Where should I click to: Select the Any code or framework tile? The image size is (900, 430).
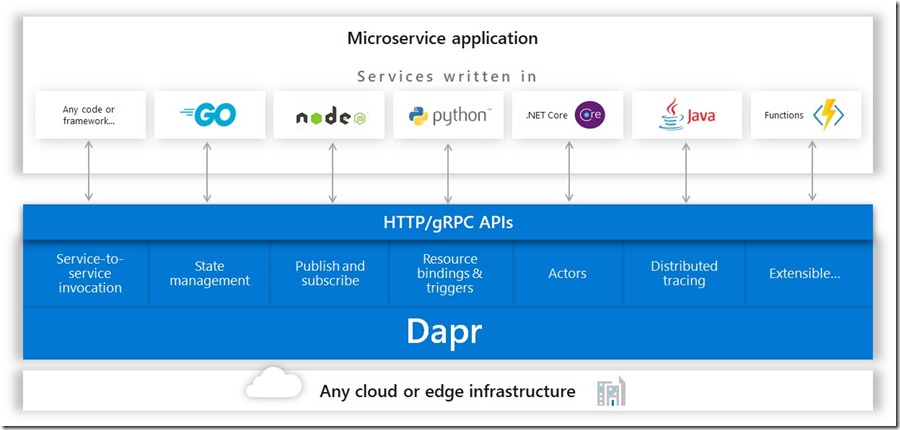[89, 116]
